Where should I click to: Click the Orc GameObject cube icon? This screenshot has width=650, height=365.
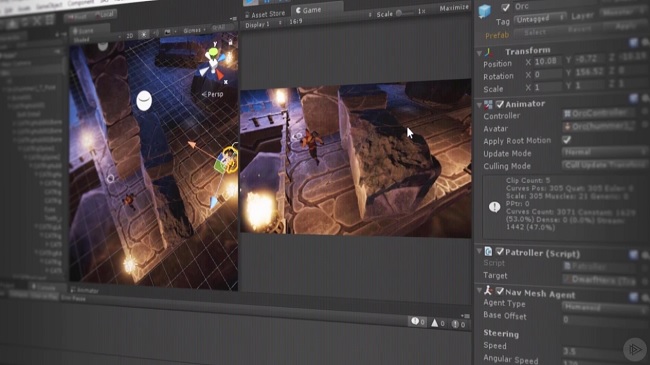tap(485, 11)
